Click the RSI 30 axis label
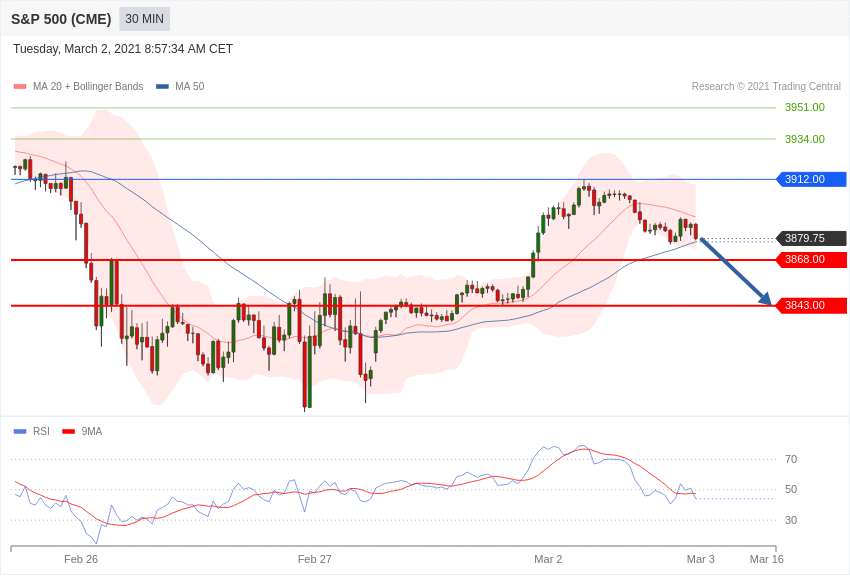 click(x=791, y=520)
